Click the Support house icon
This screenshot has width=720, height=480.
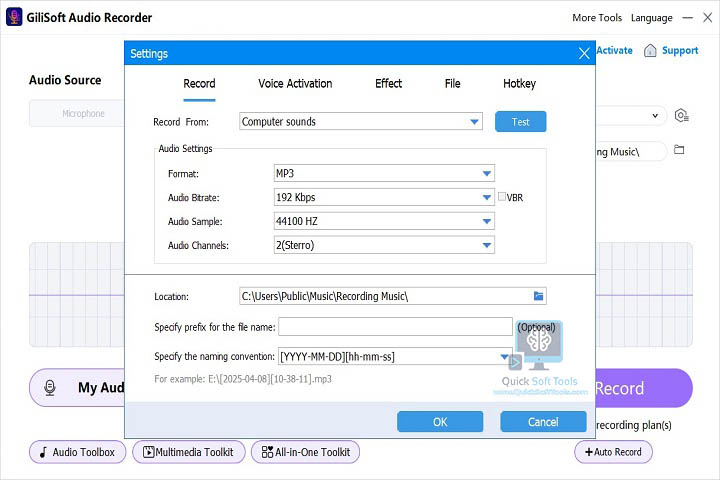650,50
